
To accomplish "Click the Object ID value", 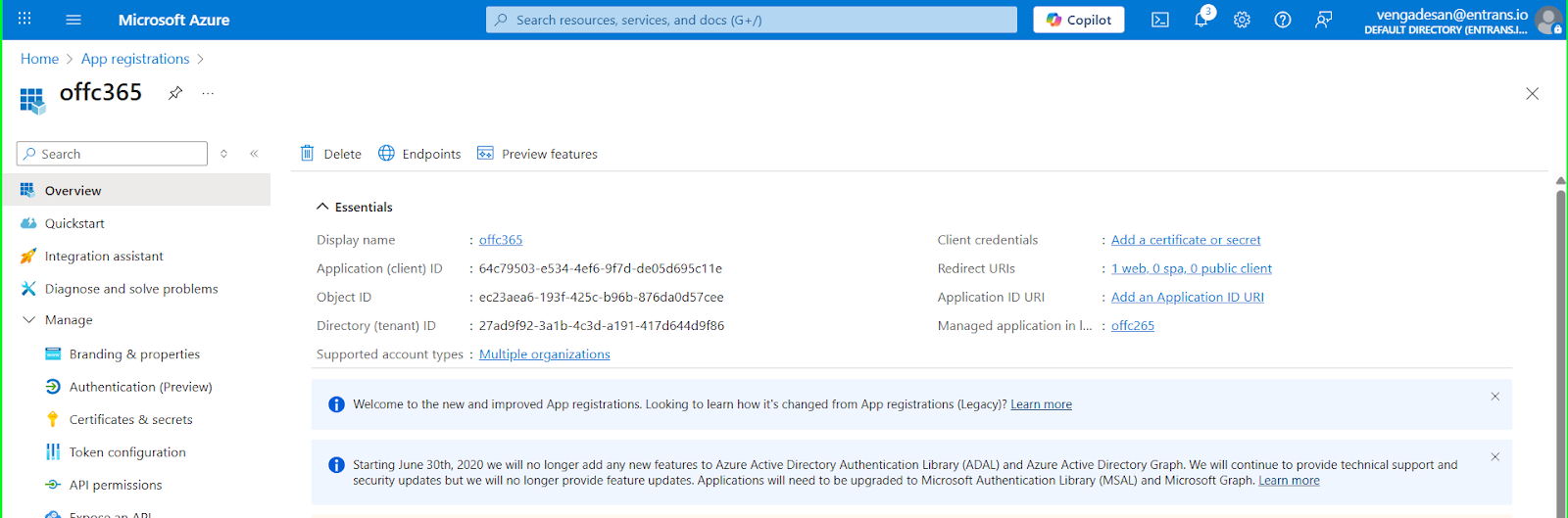I will tap(602, 297).
